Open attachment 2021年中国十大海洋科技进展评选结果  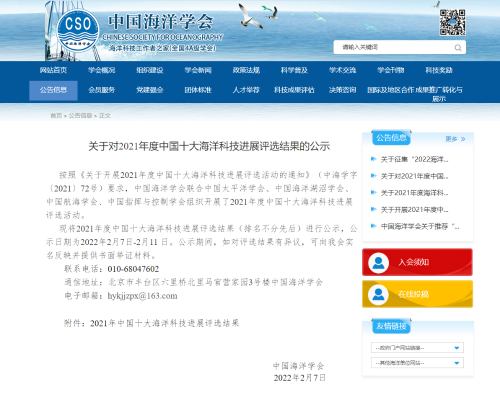point(165,323)
